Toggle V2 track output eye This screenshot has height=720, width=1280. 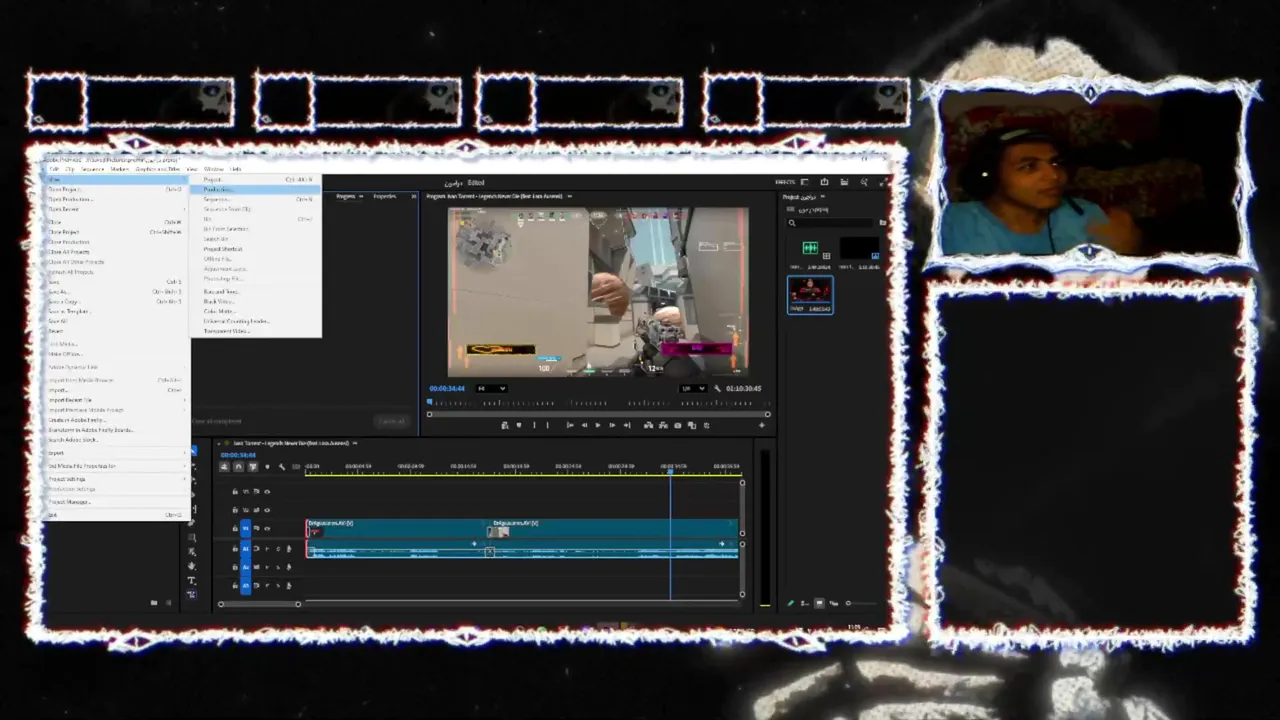tap(267, 510)
